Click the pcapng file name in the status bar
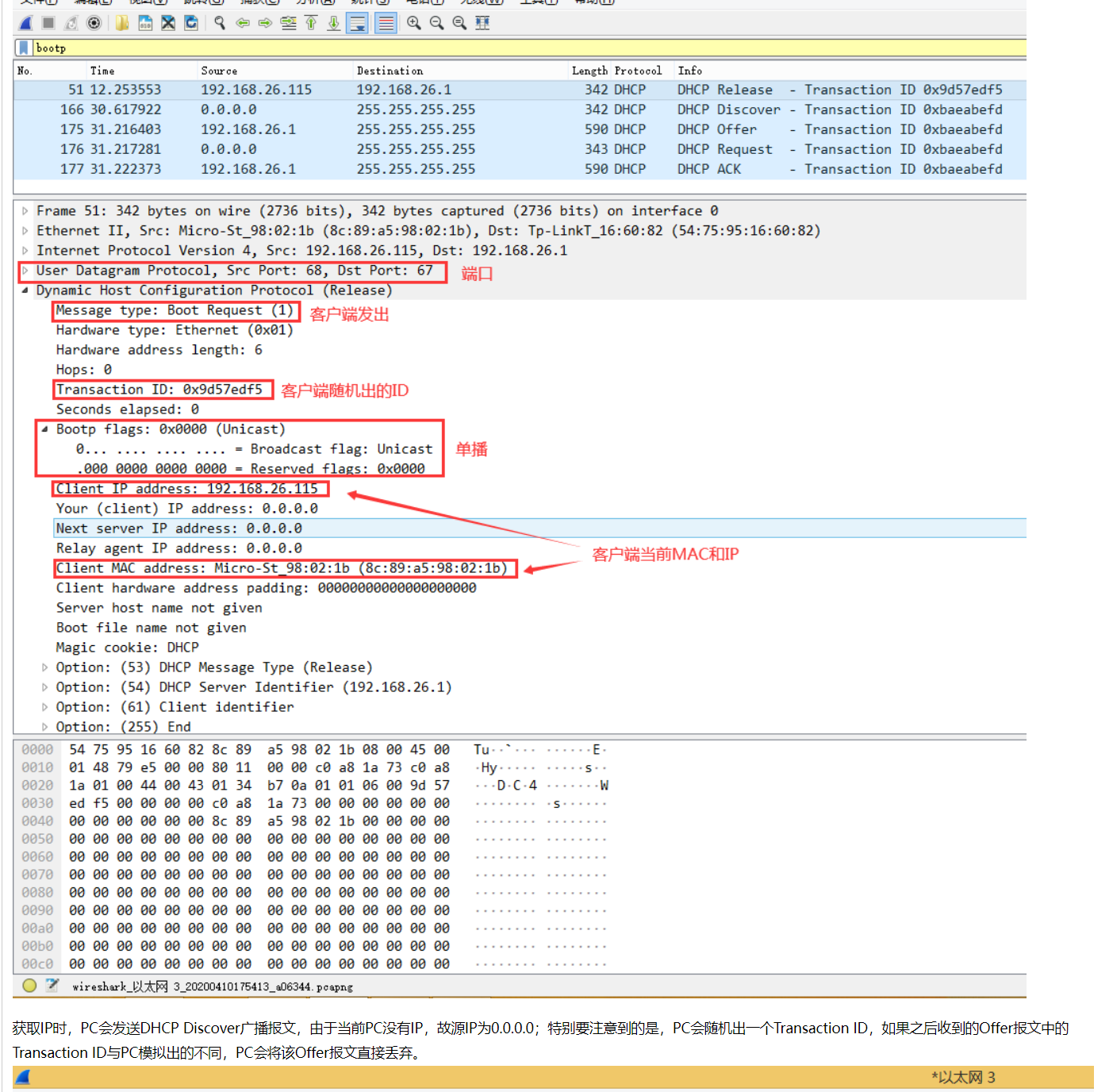 (213, 986)
